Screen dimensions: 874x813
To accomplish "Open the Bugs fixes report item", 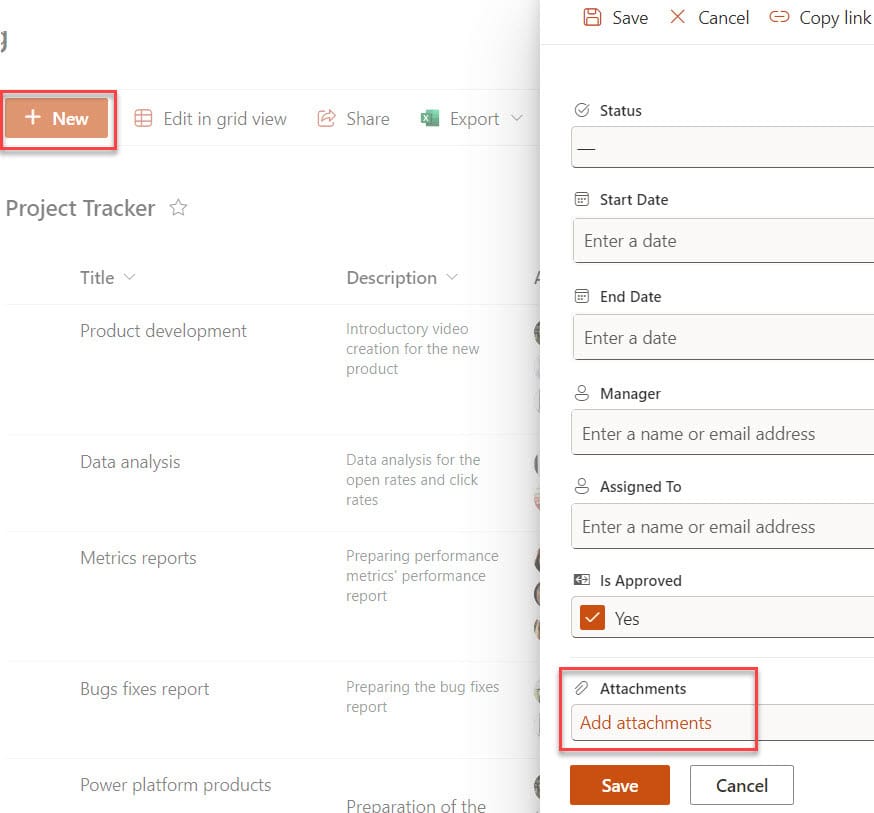I will [145, 689].
